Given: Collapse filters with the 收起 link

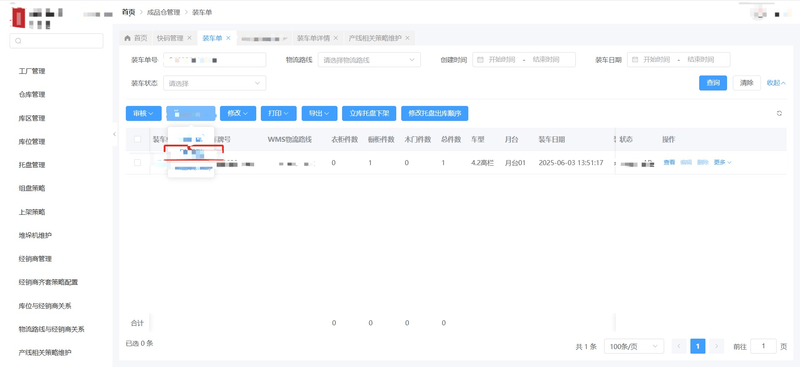Looking at the screenshot, I should click(776, 83).
